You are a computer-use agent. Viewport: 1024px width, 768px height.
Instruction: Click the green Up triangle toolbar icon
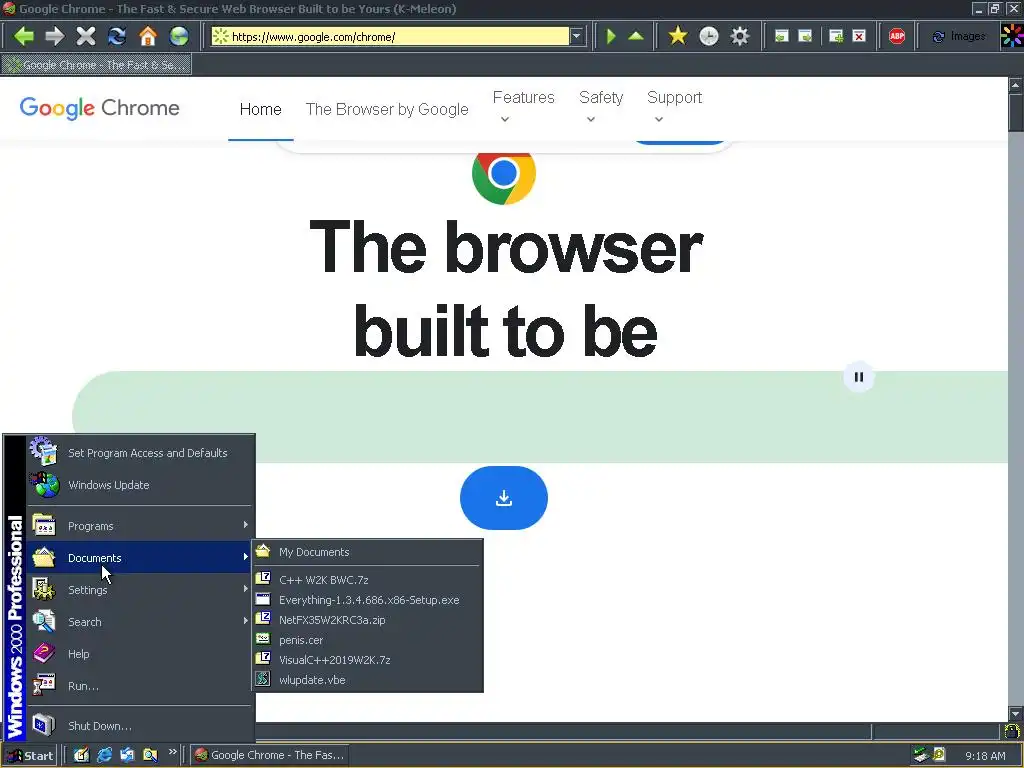click(635, 36)
